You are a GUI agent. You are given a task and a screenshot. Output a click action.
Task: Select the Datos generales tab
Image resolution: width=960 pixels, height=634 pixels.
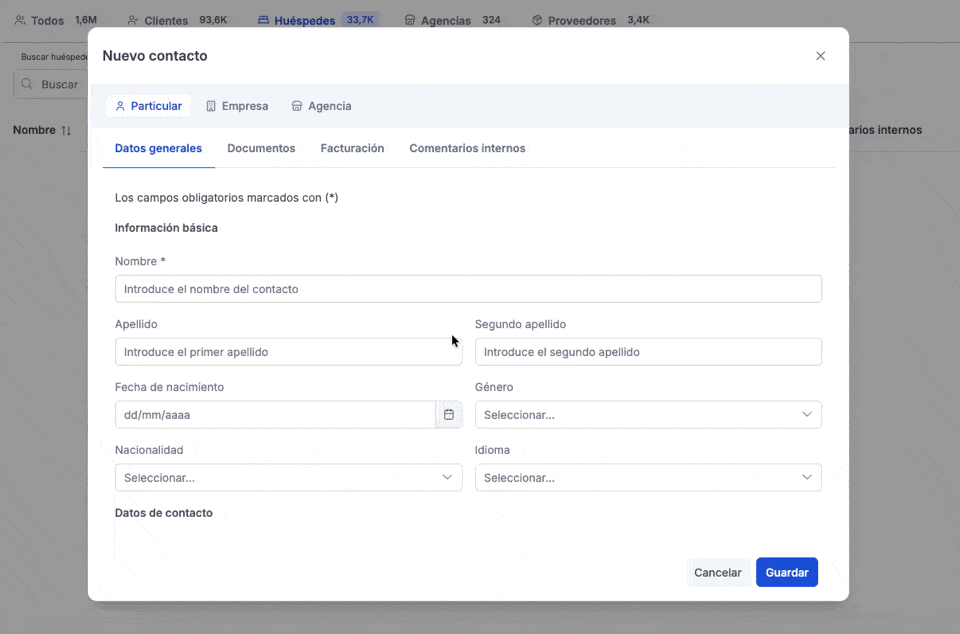(158, 148)
